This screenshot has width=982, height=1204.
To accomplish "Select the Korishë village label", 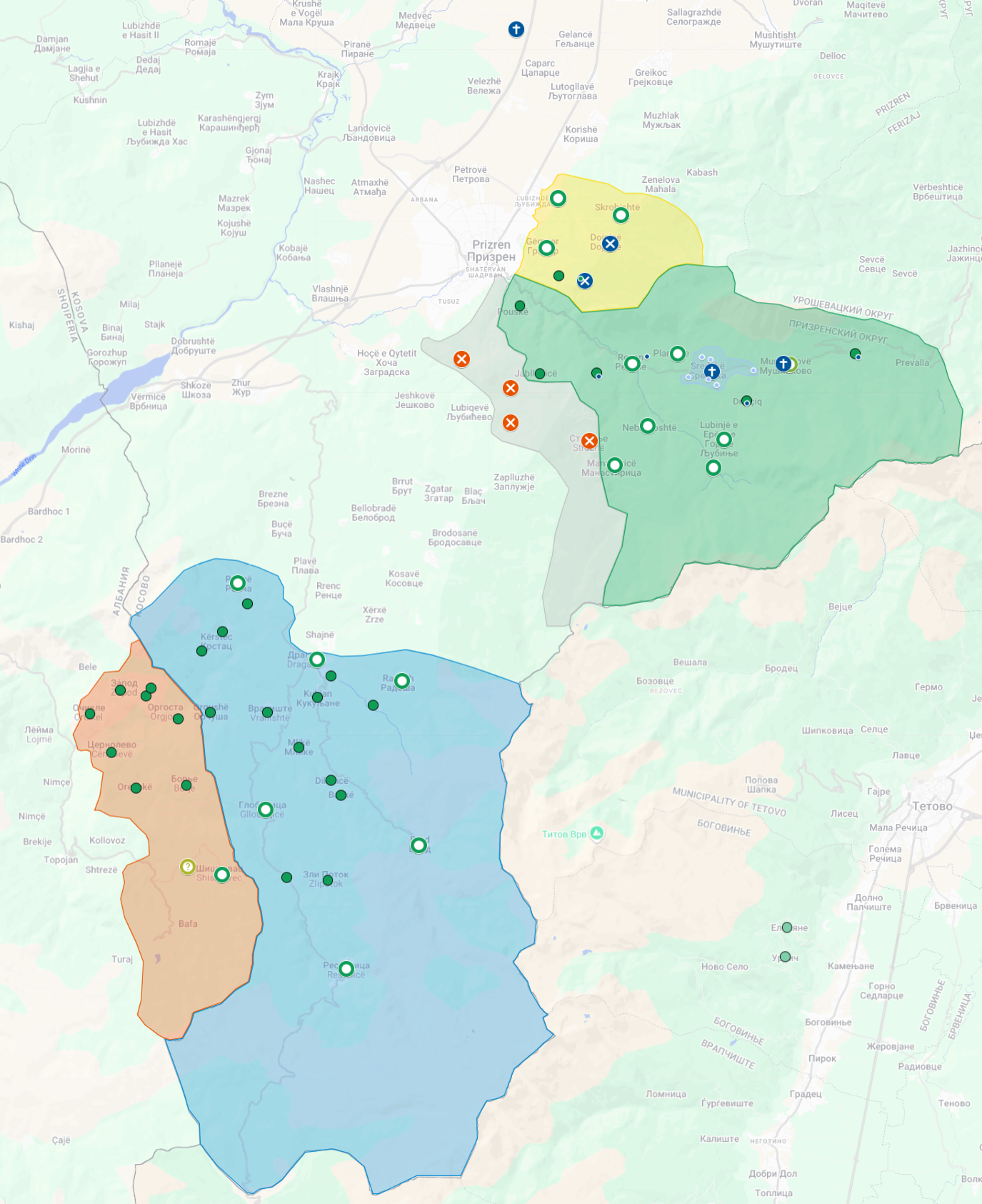I will point(581,134).
